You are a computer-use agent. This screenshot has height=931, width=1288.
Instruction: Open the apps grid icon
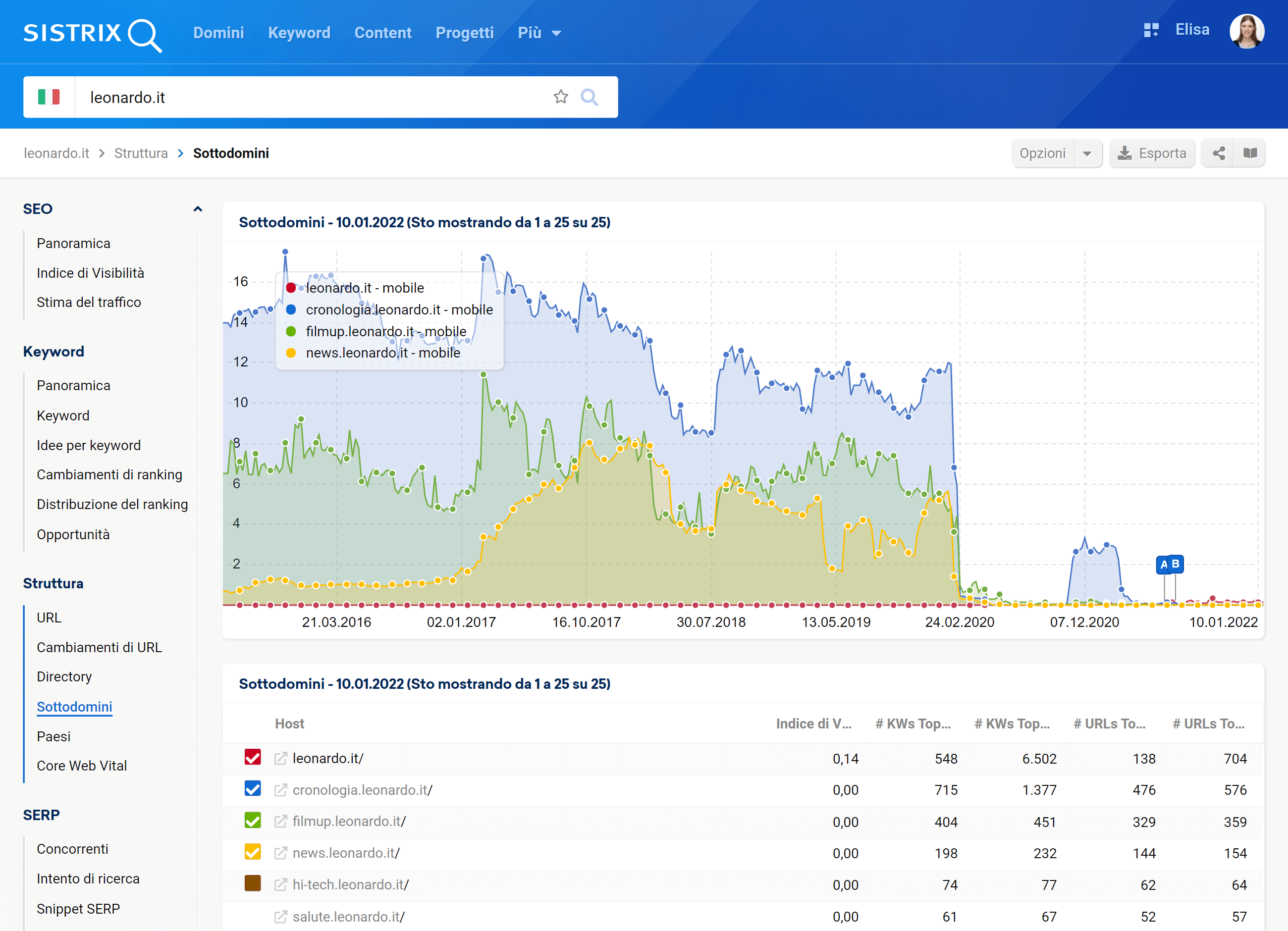click(1151, 30)
